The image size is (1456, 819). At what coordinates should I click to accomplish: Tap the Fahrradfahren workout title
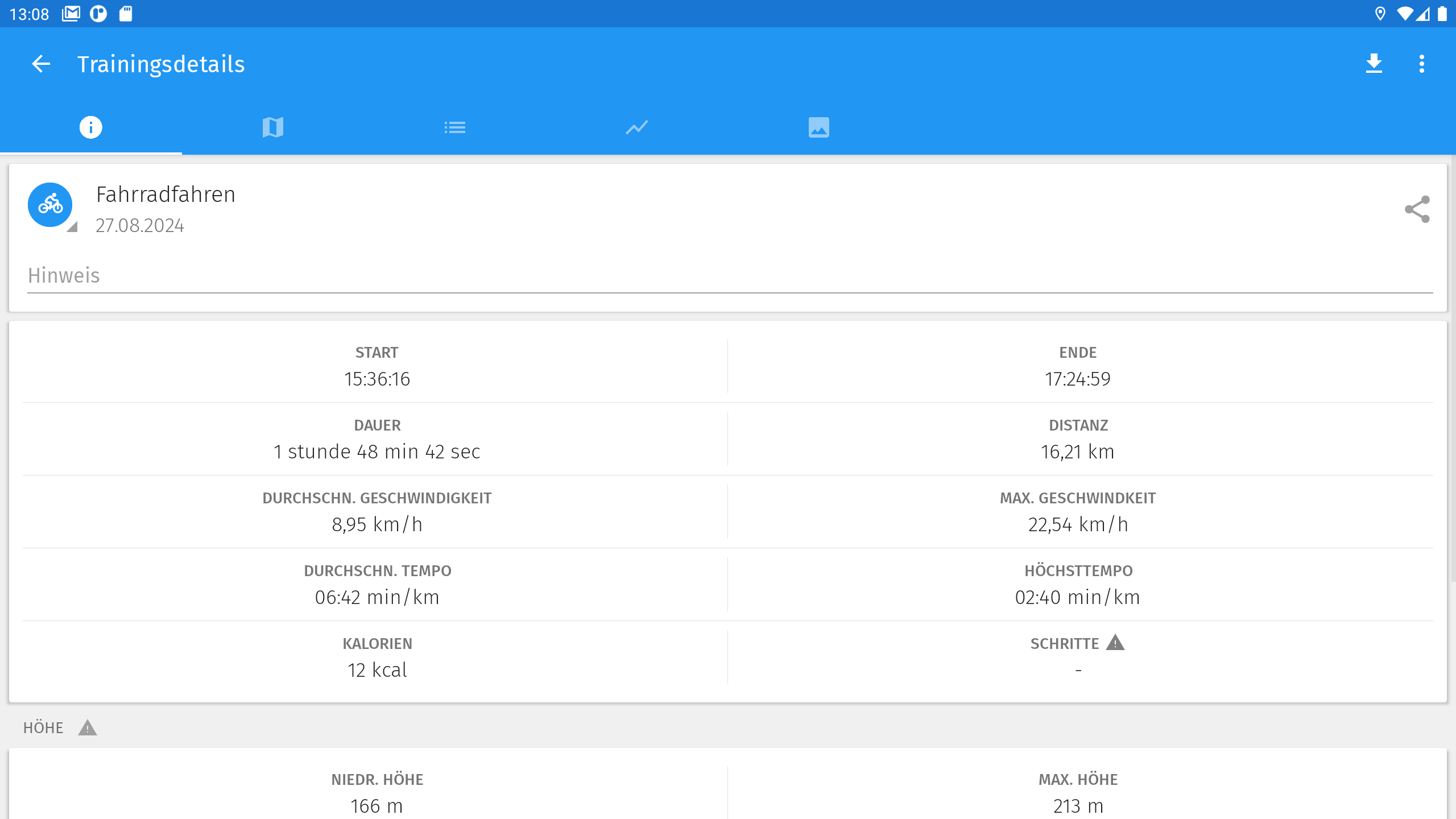(x=166, y=195)
